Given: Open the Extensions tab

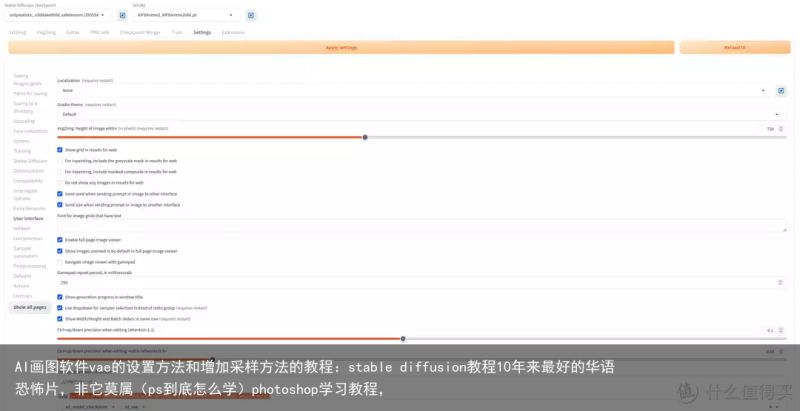Looking at the screenshot, I should (233, 32).
